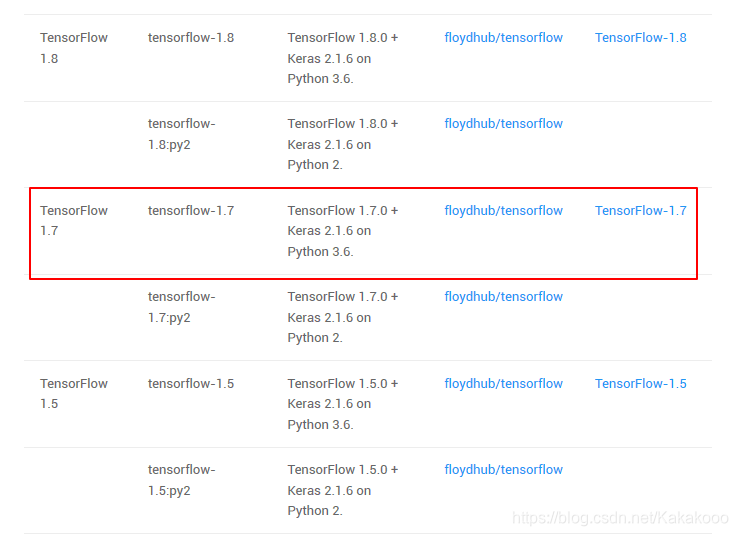This screenshot has height=536, width=738.
Task: Open floydhub/tensorflow link in tensorflow-1.5:py2 row
Action: (x=503, y=470)
